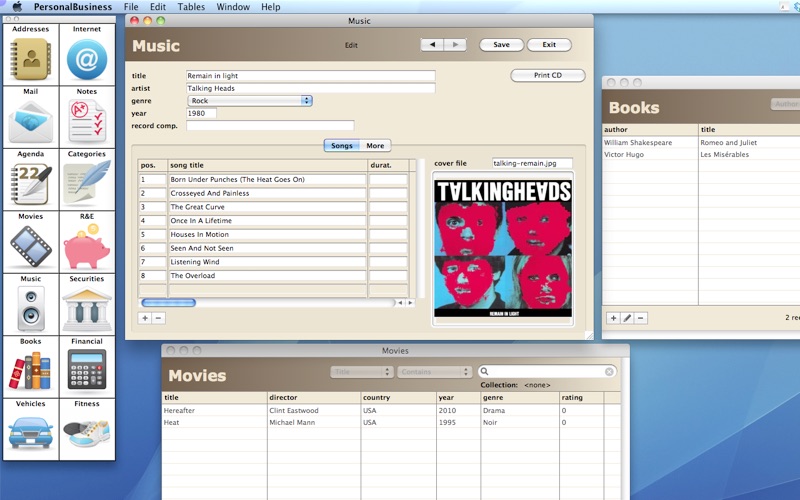Open the Window menu
Screen dimensions: 800x500
[233, 7]
